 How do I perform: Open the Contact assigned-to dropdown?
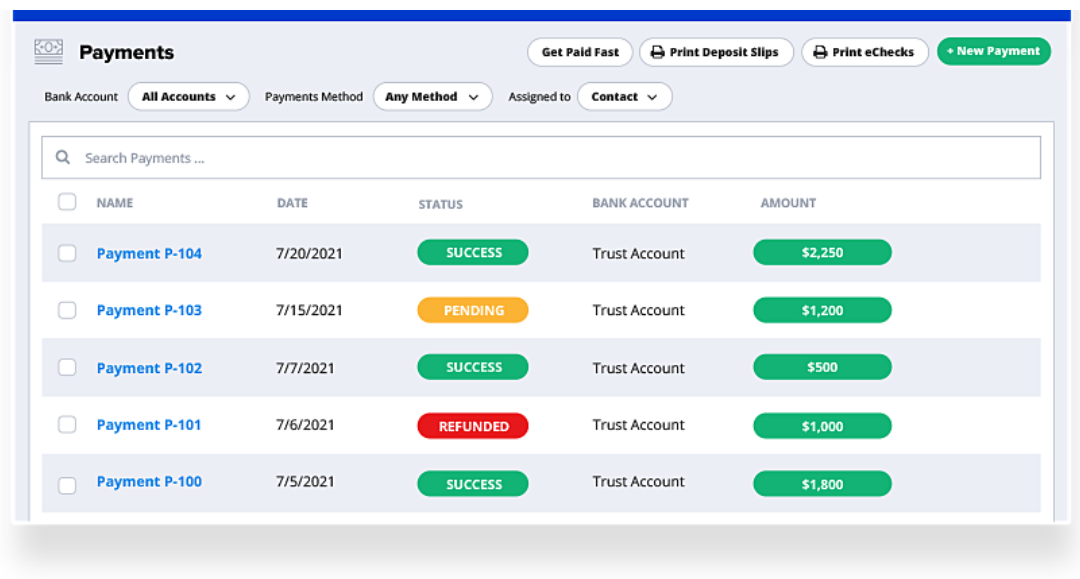[625, 97]
